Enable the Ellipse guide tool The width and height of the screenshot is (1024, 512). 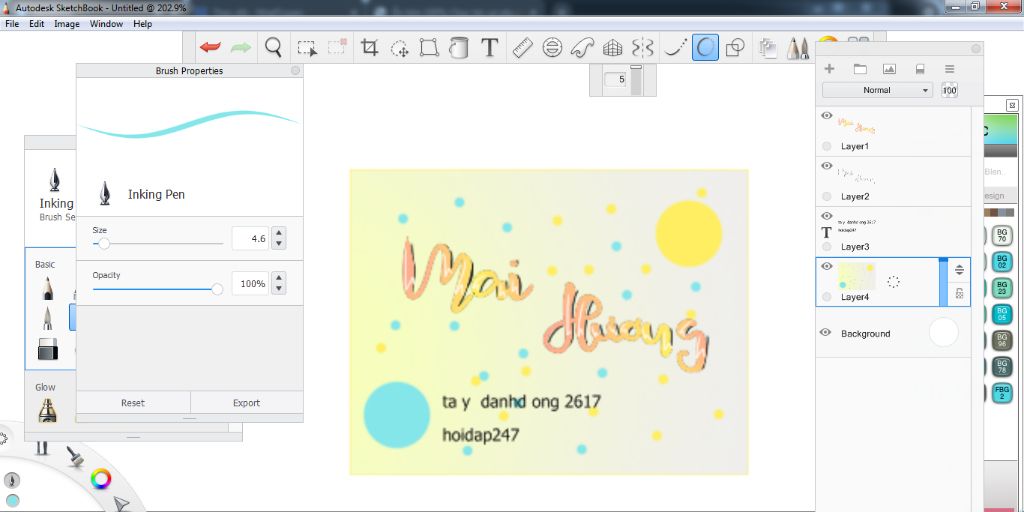(552, 48)
